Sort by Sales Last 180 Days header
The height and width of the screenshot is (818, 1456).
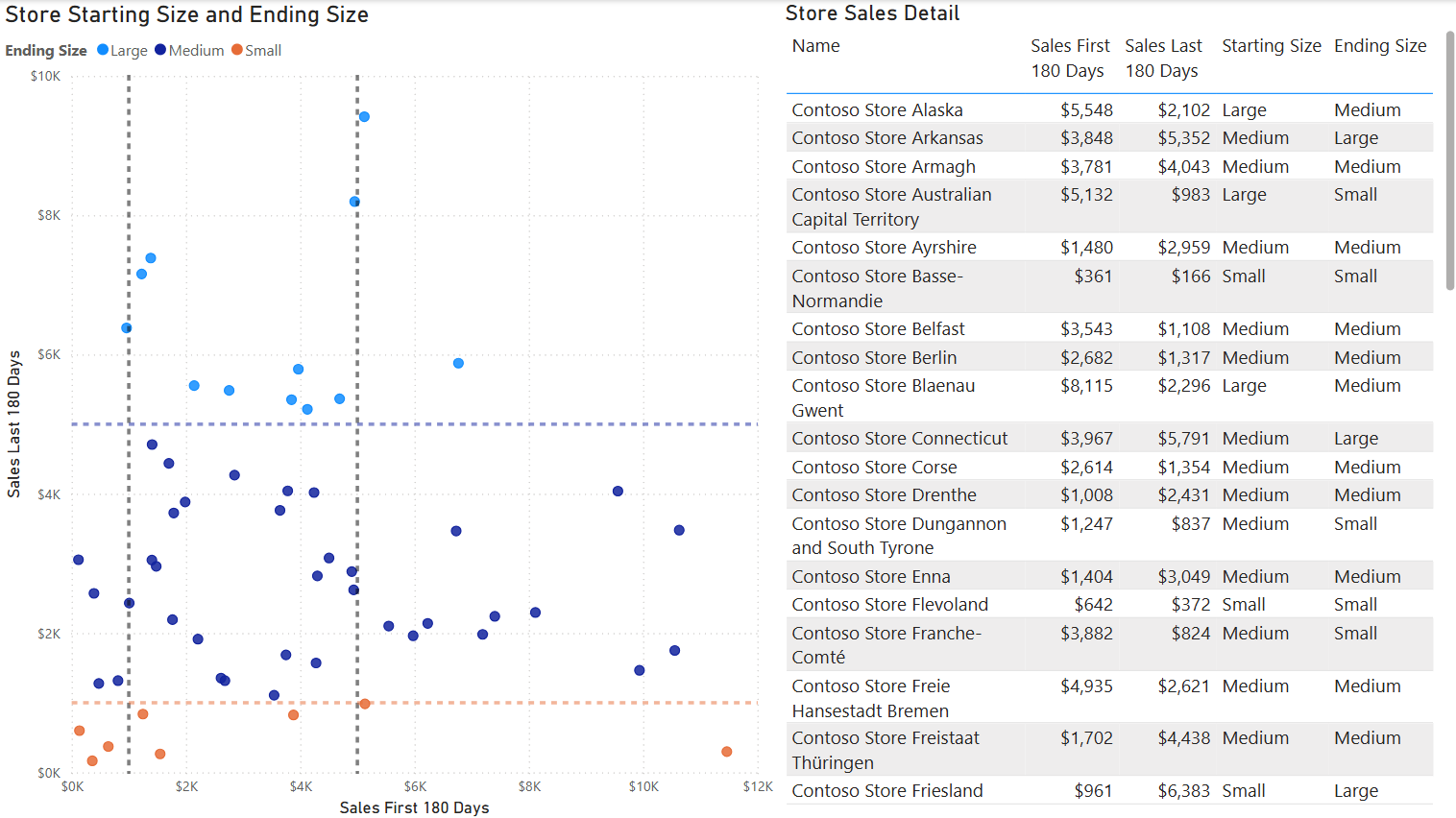tap(1163, 58)
